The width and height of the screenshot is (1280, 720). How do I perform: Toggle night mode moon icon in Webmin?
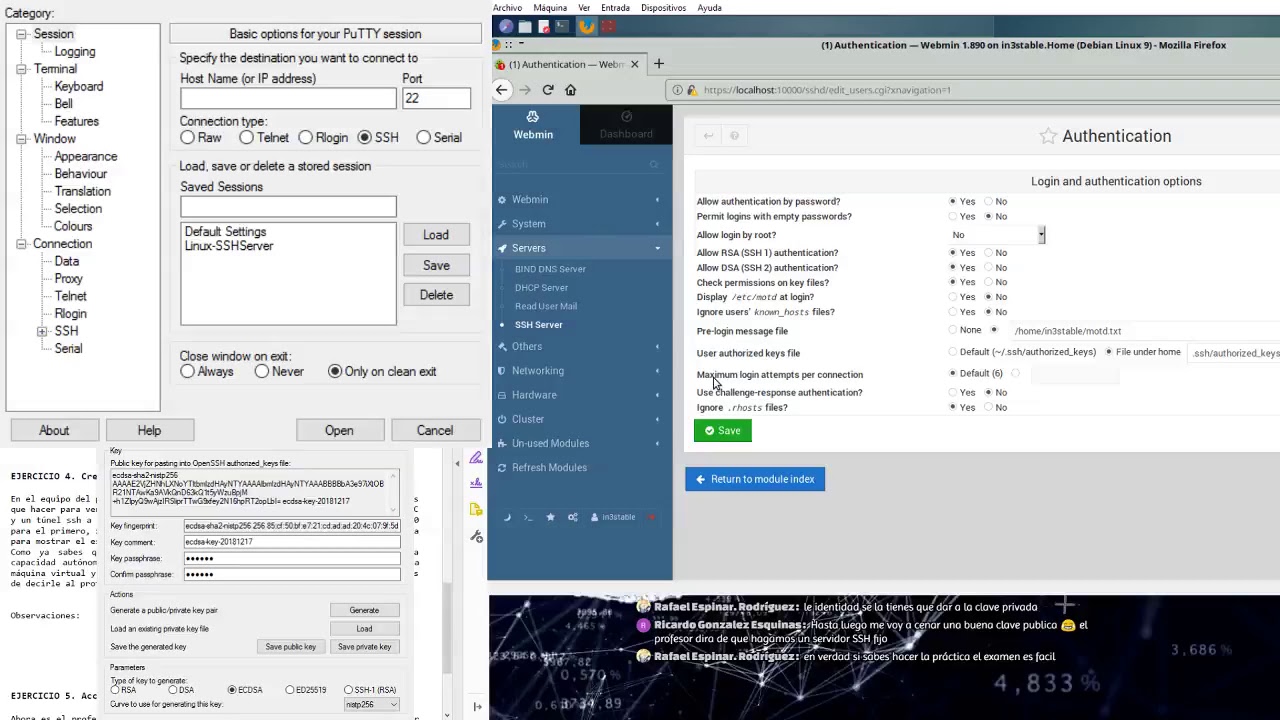click(507, 517)
